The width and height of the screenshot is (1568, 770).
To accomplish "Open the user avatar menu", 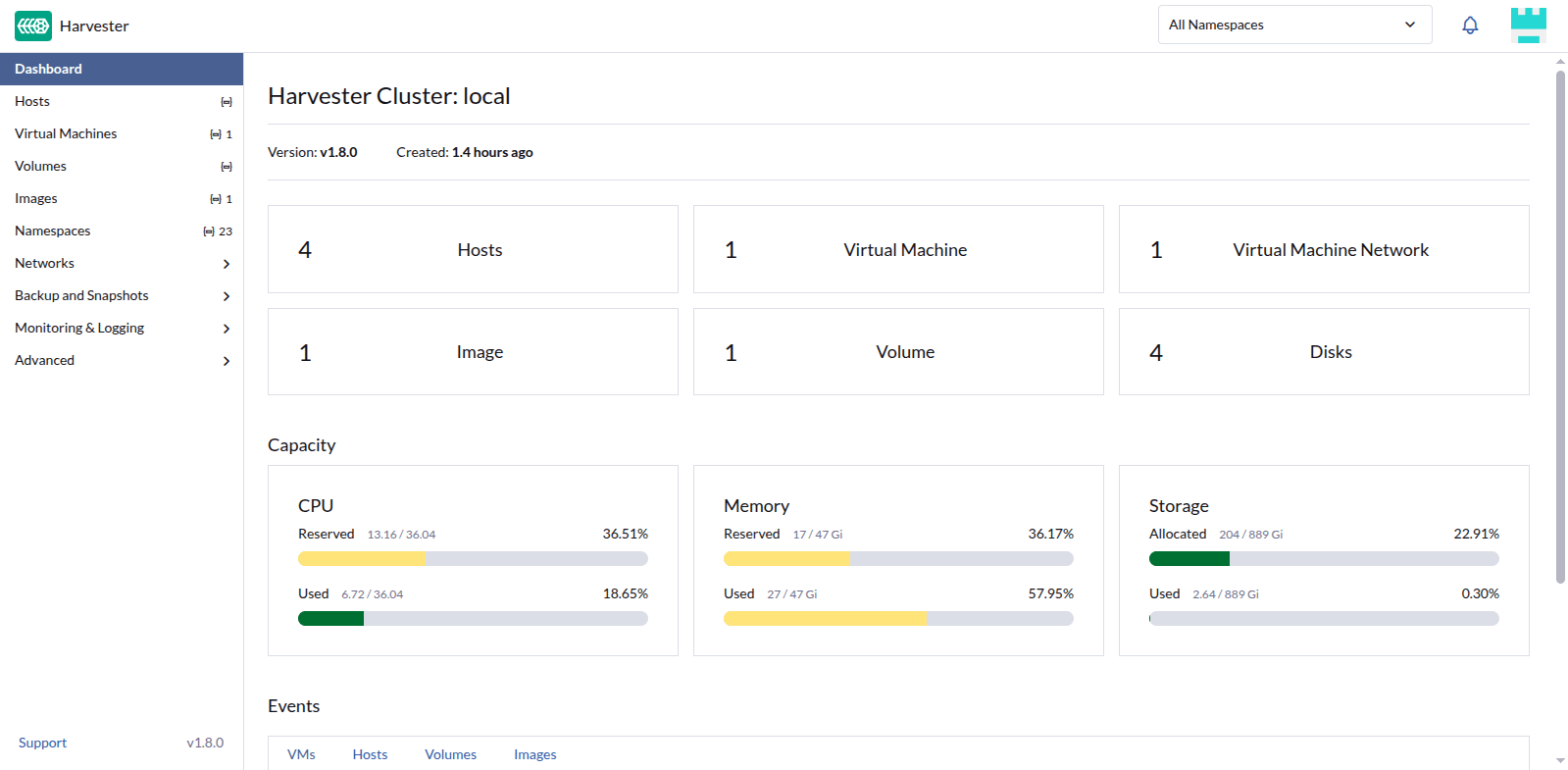I will (x=1528, y=26).
